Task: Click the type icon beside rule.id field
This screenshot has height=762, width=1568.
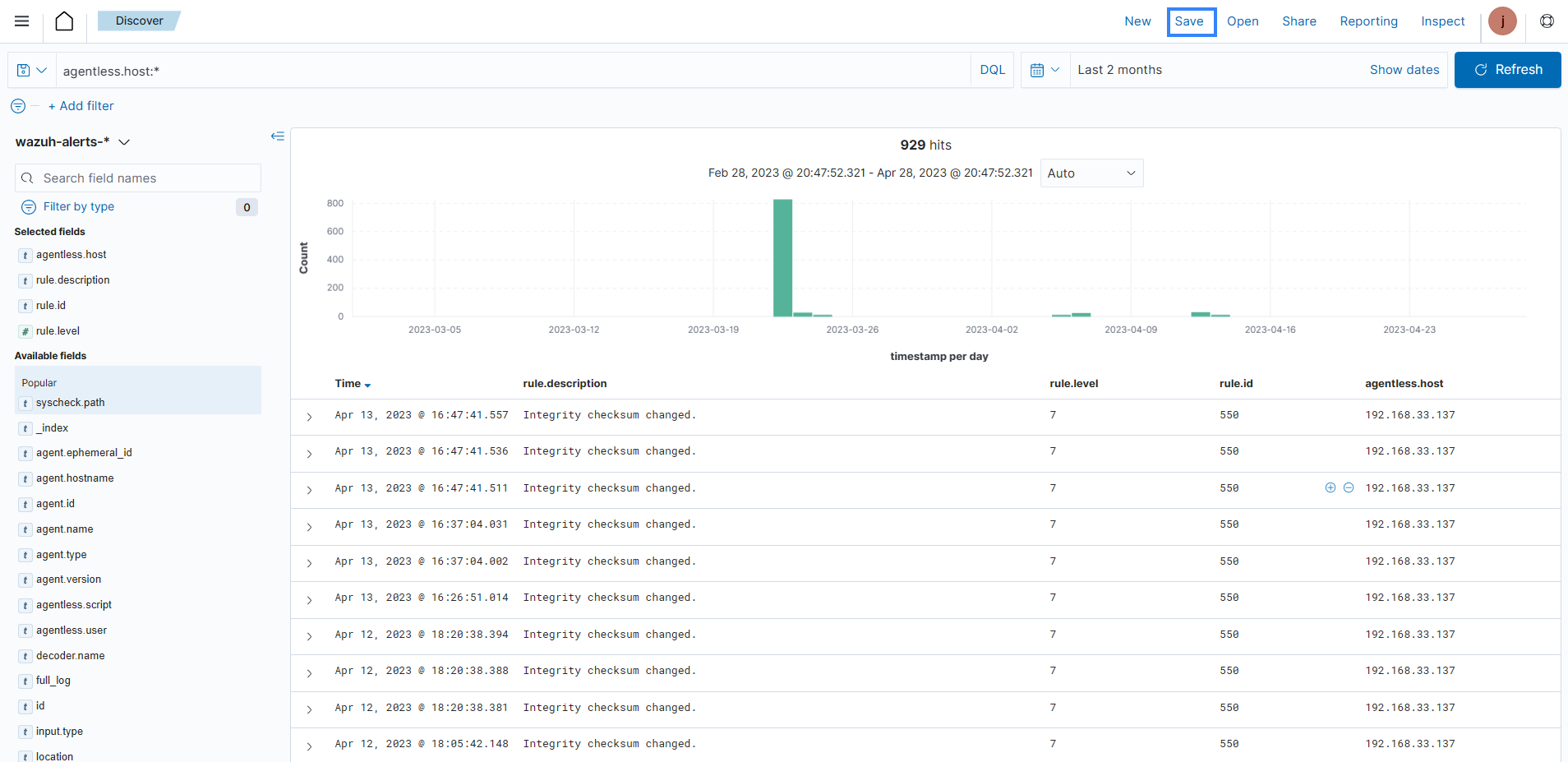Action: [25, 307]
